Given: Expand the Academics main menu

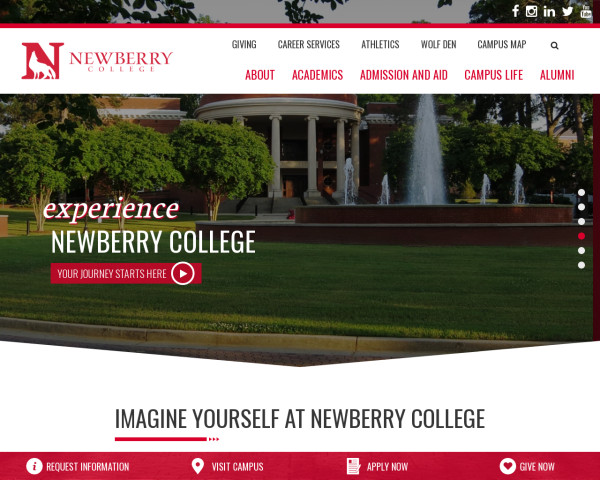Looking at the screenshot, I should (317, 75).
